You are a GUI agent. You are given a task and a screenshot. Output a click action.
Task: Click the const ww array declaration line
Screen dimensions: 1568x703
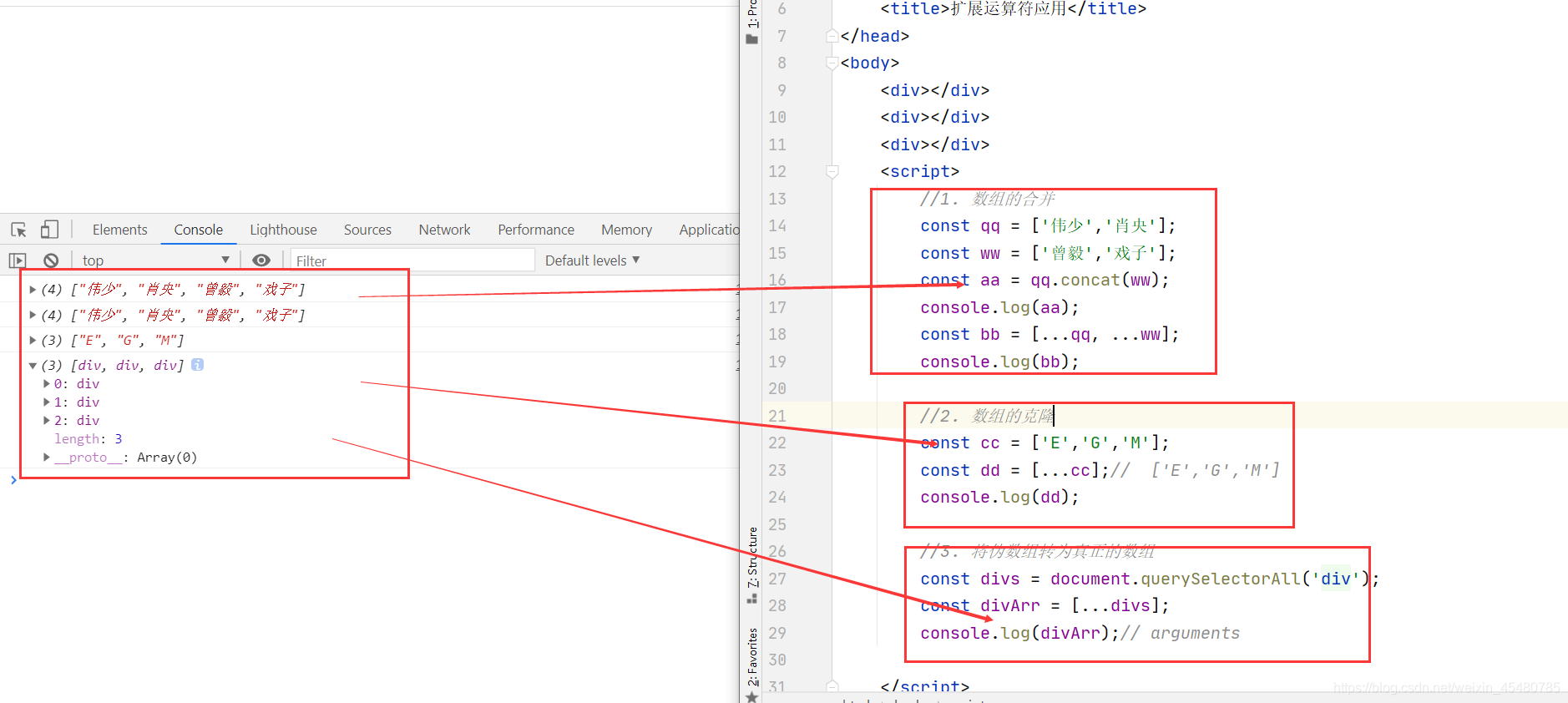(1048, 253)
